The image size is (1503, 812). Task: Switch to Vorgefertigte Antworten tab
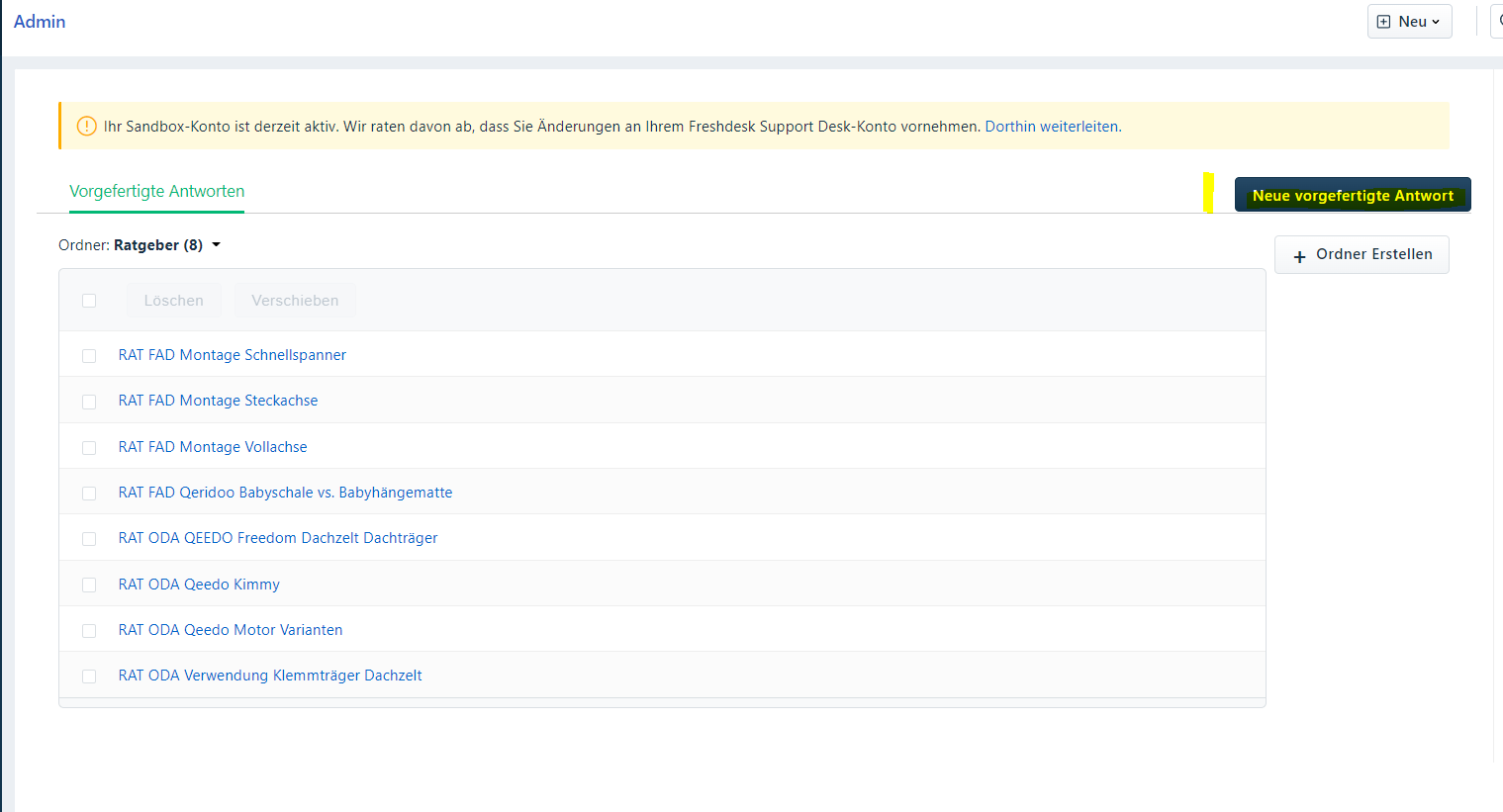tap(156, 192)
